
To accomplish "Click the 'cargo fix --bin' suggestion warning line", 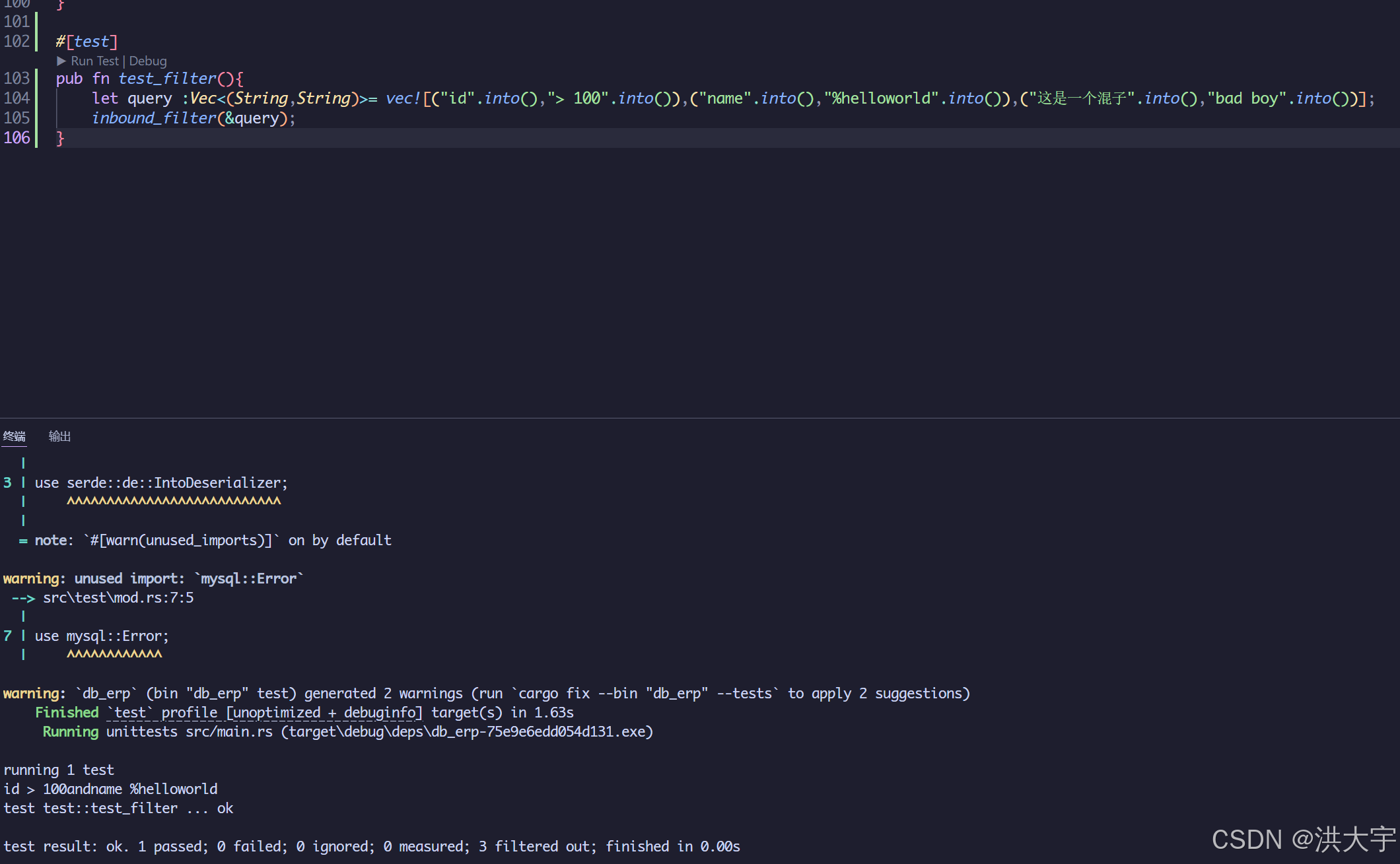I will coord(487,694).
